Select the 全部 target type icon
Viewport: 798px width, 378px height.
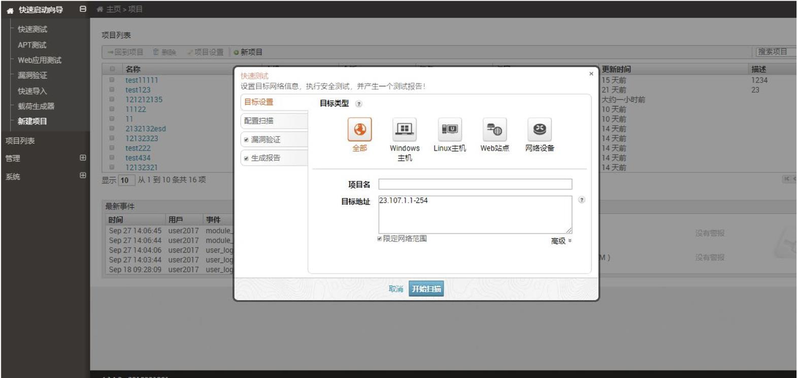click(x=359, y=130)
